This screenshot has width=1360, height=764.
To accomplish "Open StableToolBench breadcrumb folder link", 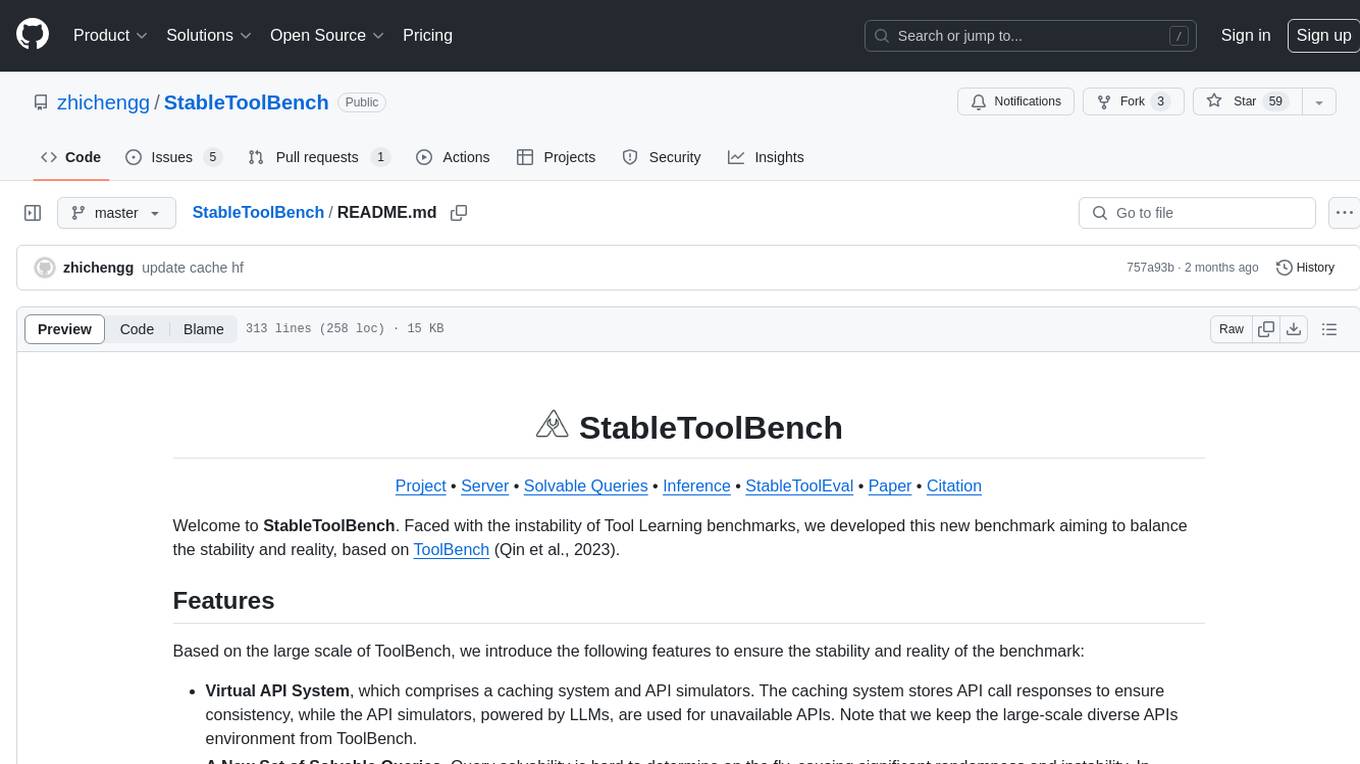I will pyautogui.click(x=258, y=213).
